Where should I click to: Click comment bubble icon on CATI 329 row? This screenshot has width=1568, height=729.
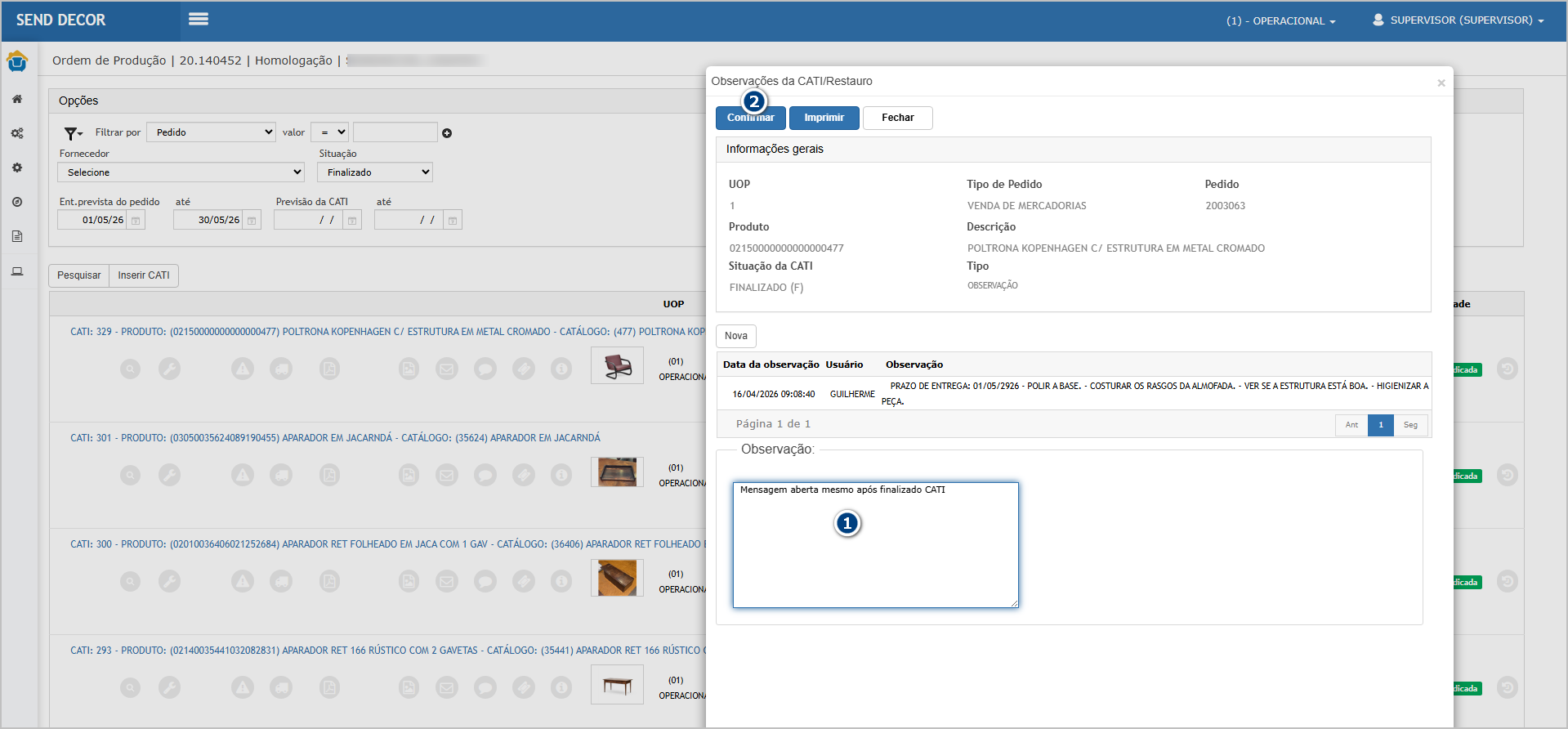(x=485, y=369)
